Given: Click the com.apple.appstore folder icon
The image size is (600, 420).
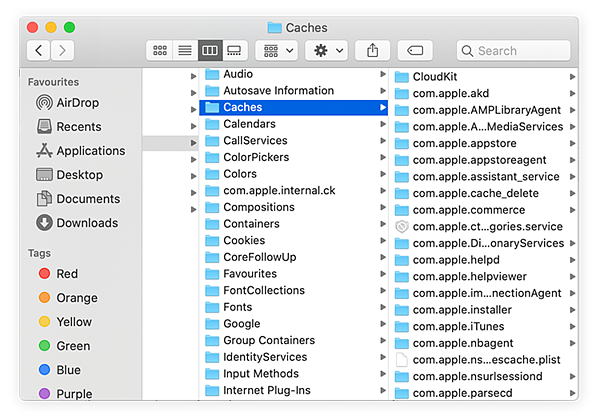Looking at the screenshot, I should click(402, 143).
